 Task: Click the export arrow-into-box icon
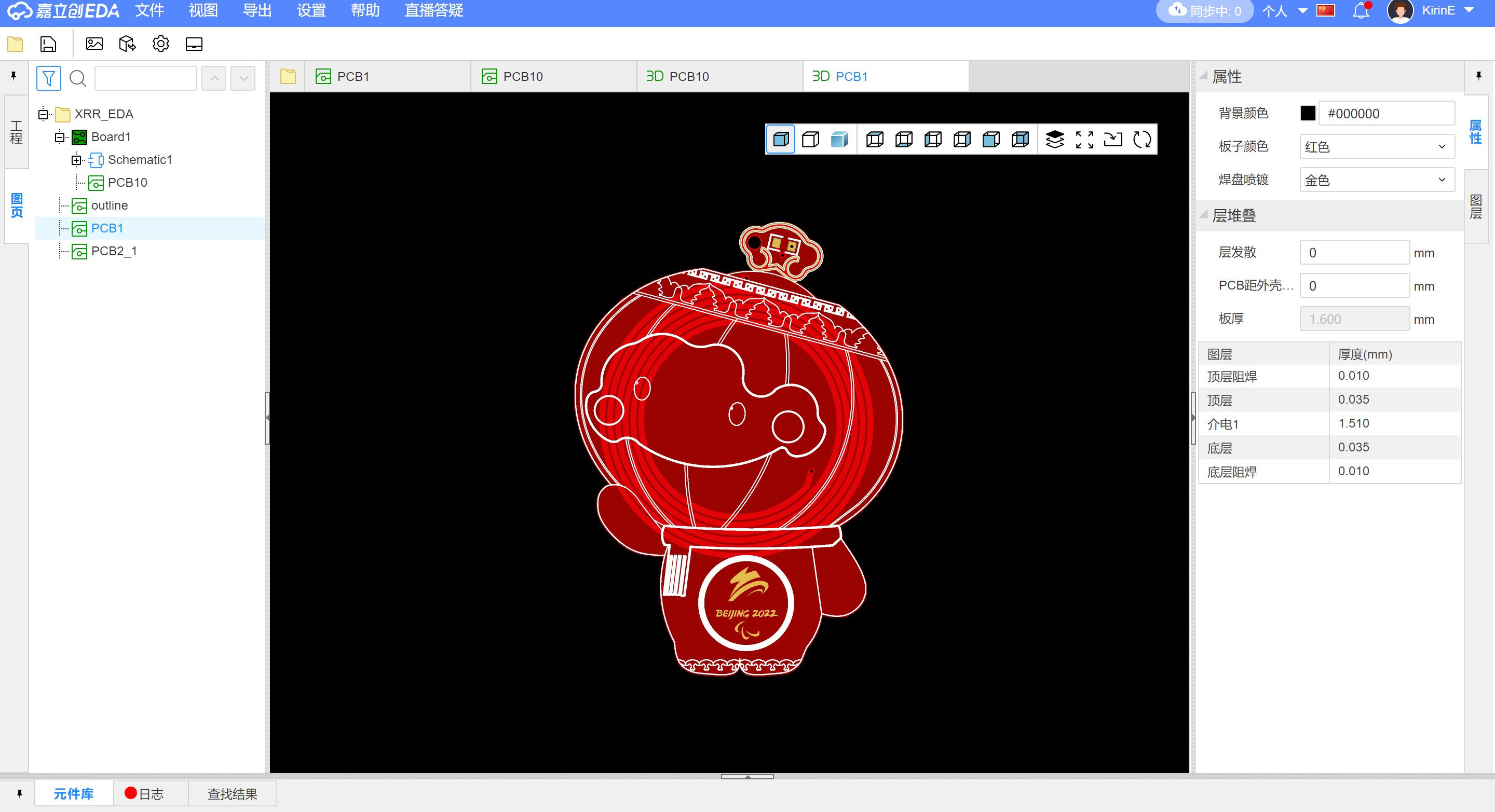1112,139
